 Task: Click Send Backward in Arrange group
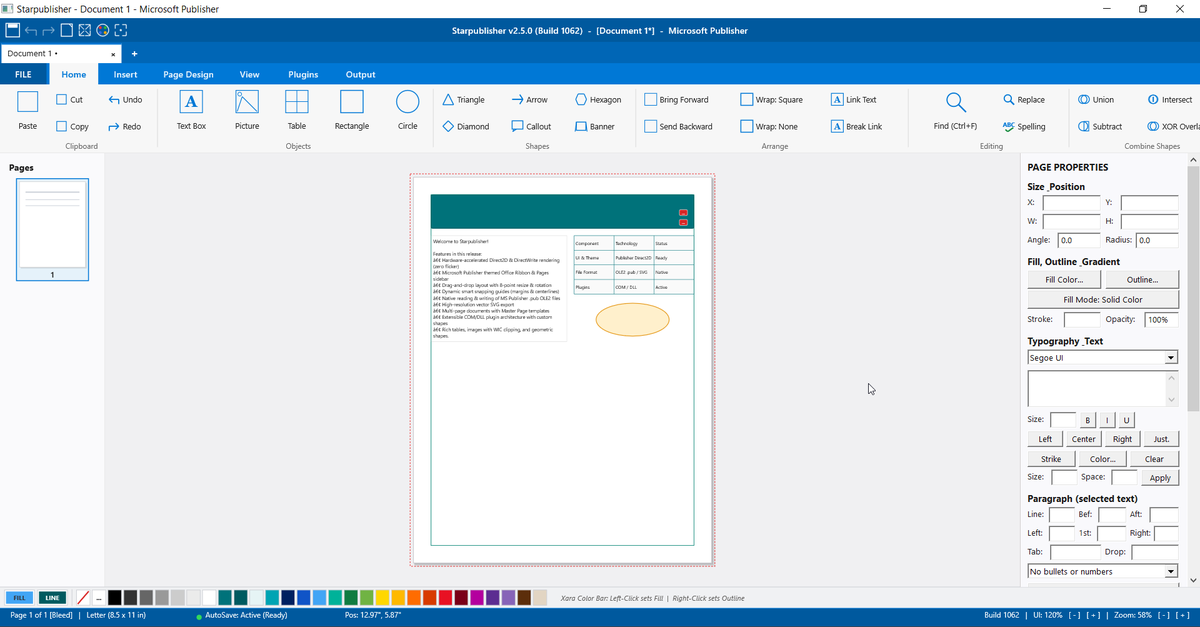coord(679,127)
